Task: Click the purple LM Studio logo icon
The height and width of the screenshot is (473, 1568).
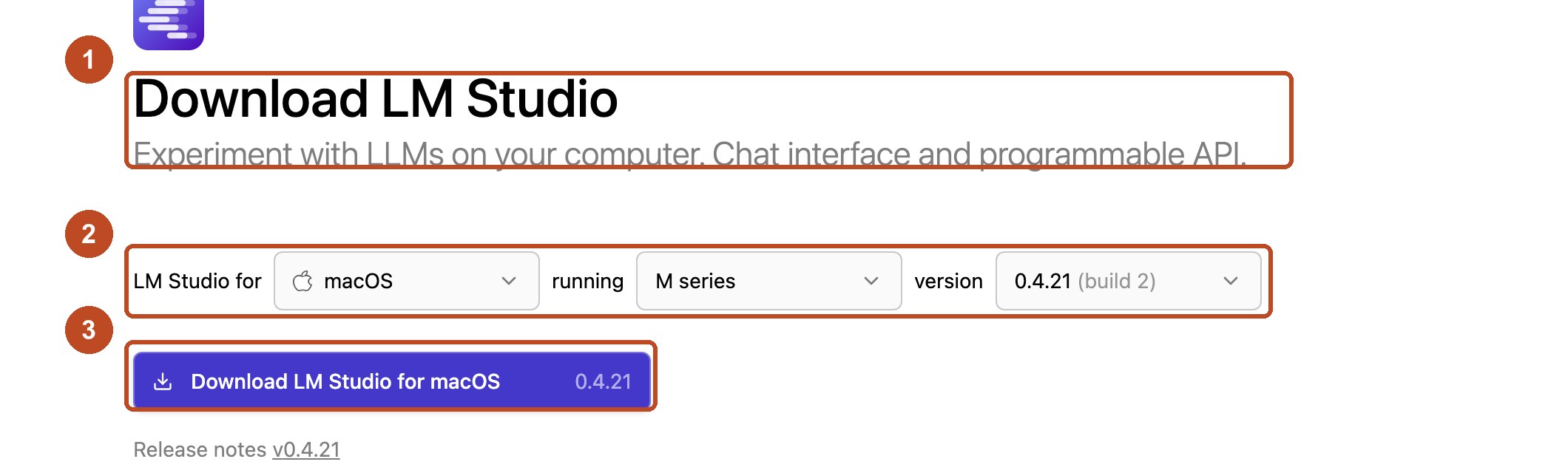Action: (x=169, y=24)
